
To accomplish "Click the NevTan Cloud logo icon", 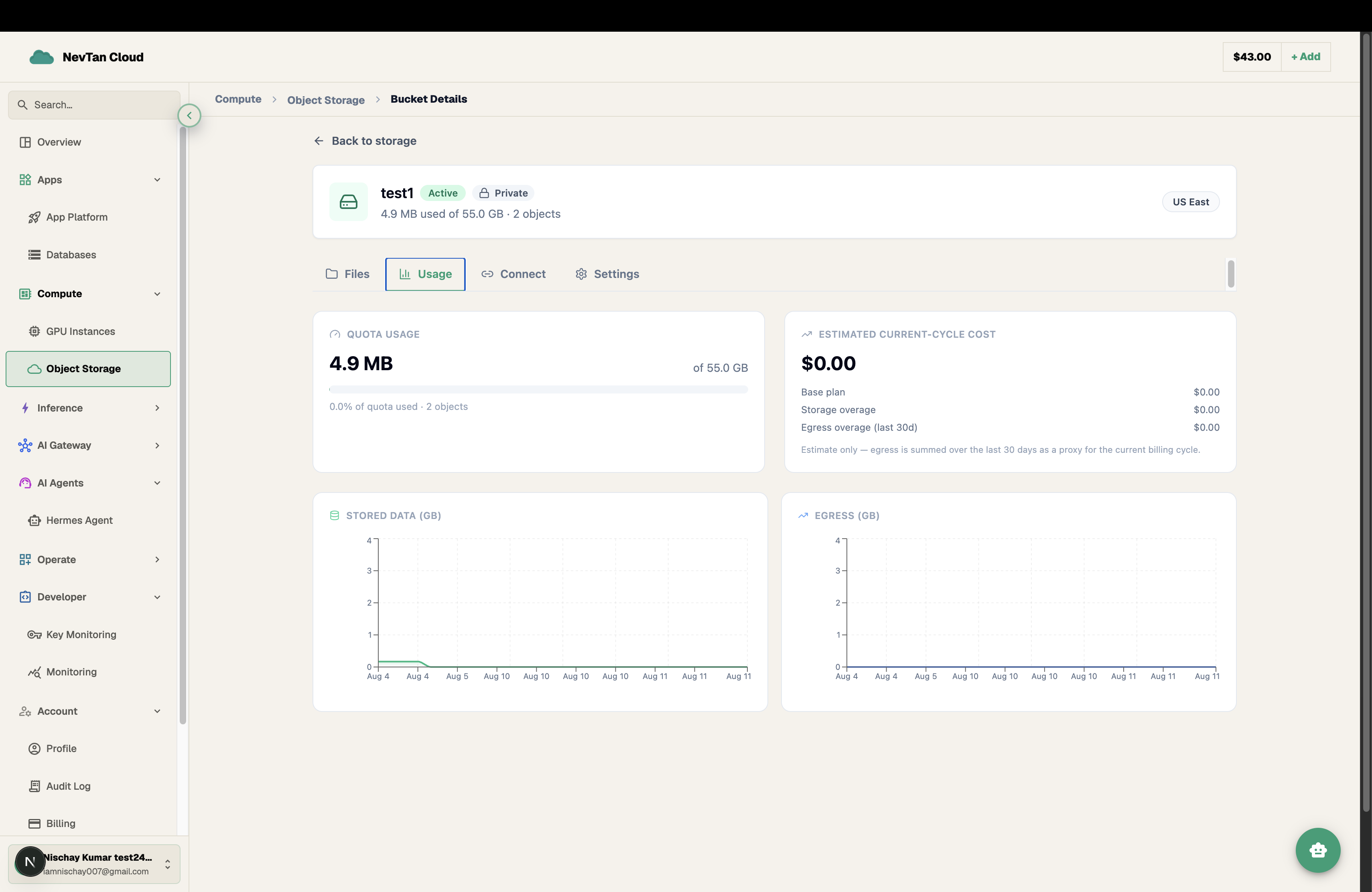I will [41, 57].
